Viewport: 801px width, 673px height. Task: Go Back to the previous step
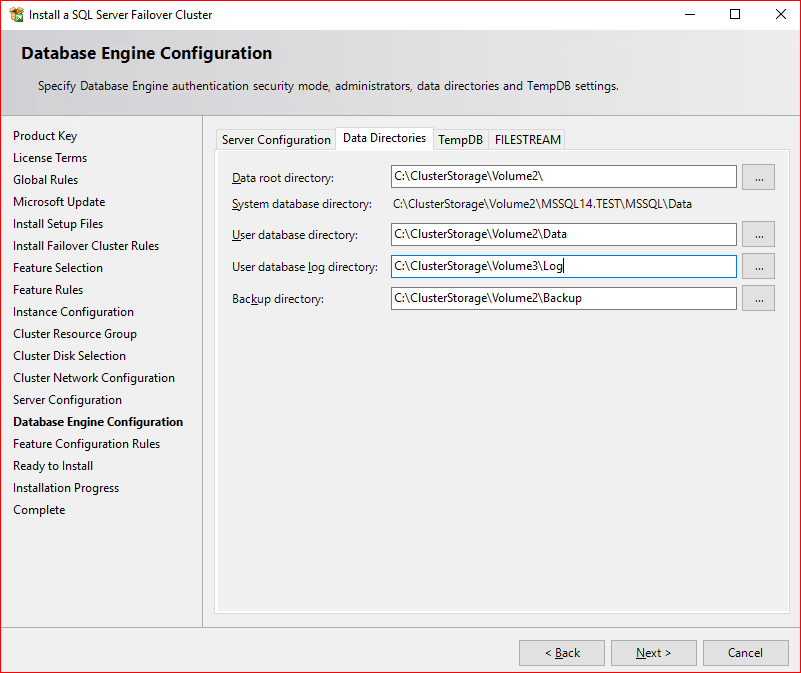pyautogui.click(x=562, y=653)
